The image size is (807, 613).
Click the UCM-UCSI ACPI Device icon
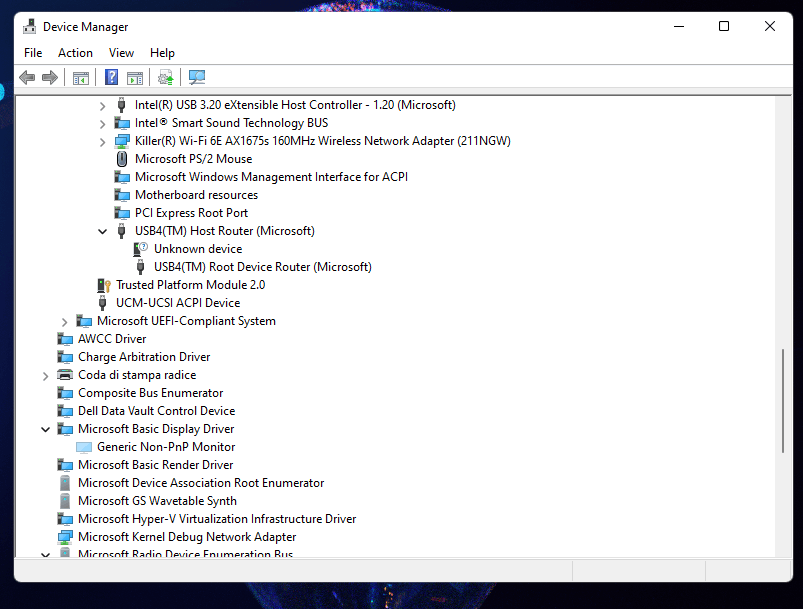point(102,303)
